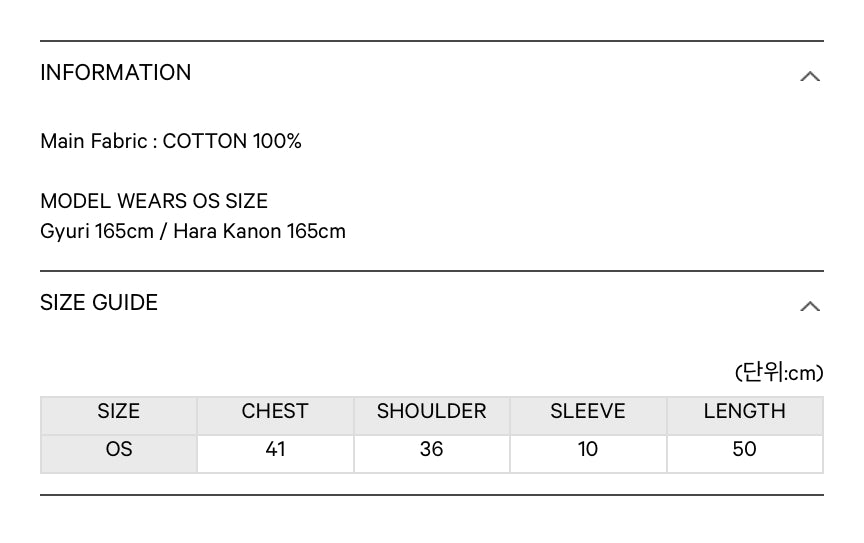Click the SIZE GUIDE heading
Image resolution: width=864 pixels, height=543 pixels.
[x=99, y=303]
